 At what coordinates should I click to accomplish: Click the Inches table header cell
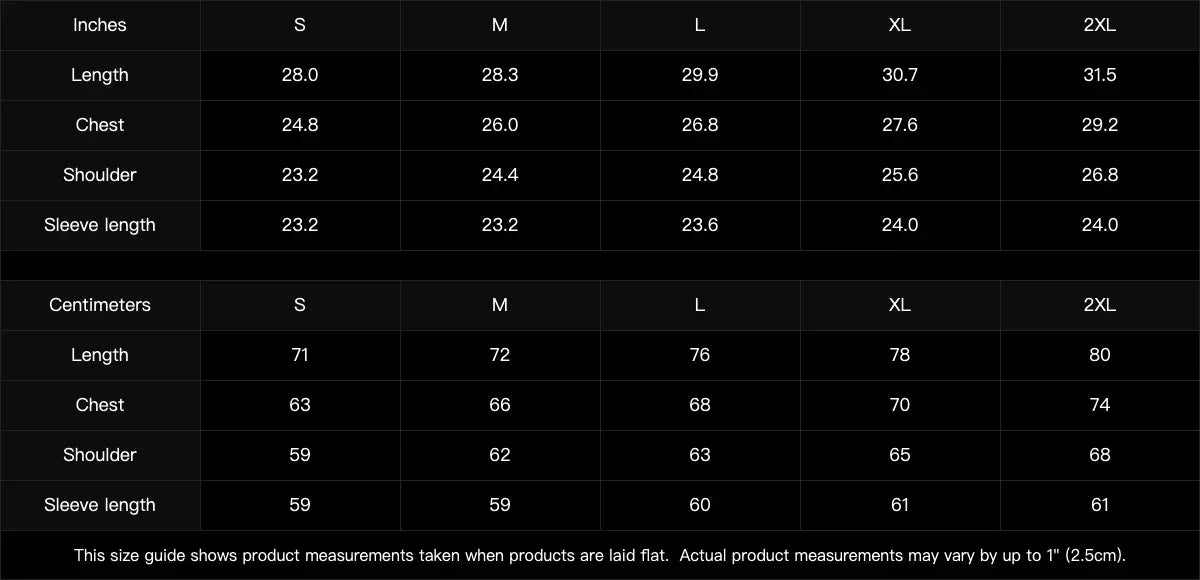pyautogui.click(x=100, y=25)
